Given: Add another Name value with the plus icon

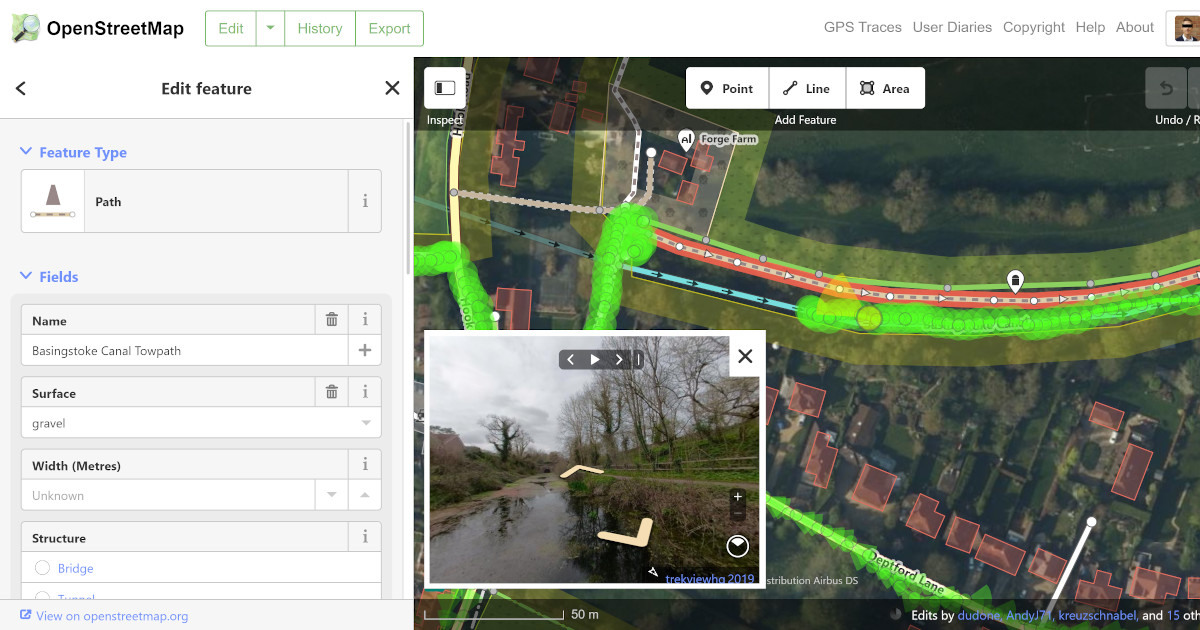Looking at the screenshot, I should (365, 350).
